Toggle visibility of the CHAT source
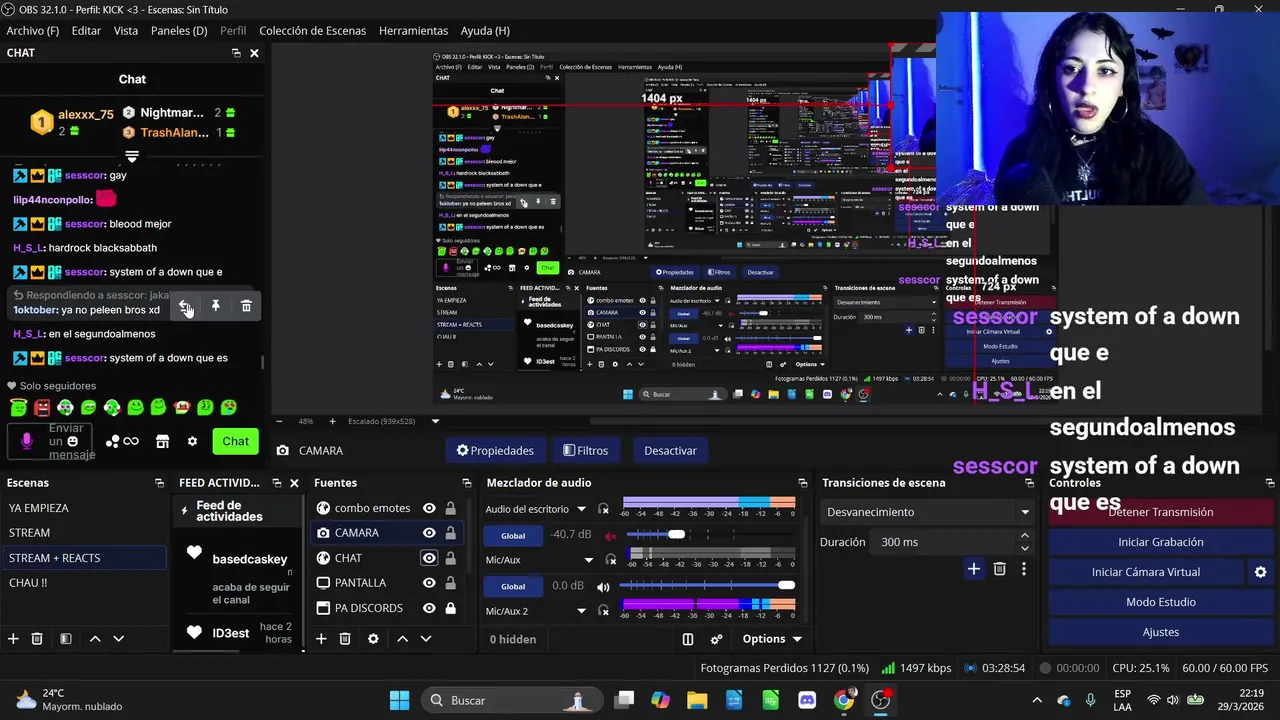 429,558
